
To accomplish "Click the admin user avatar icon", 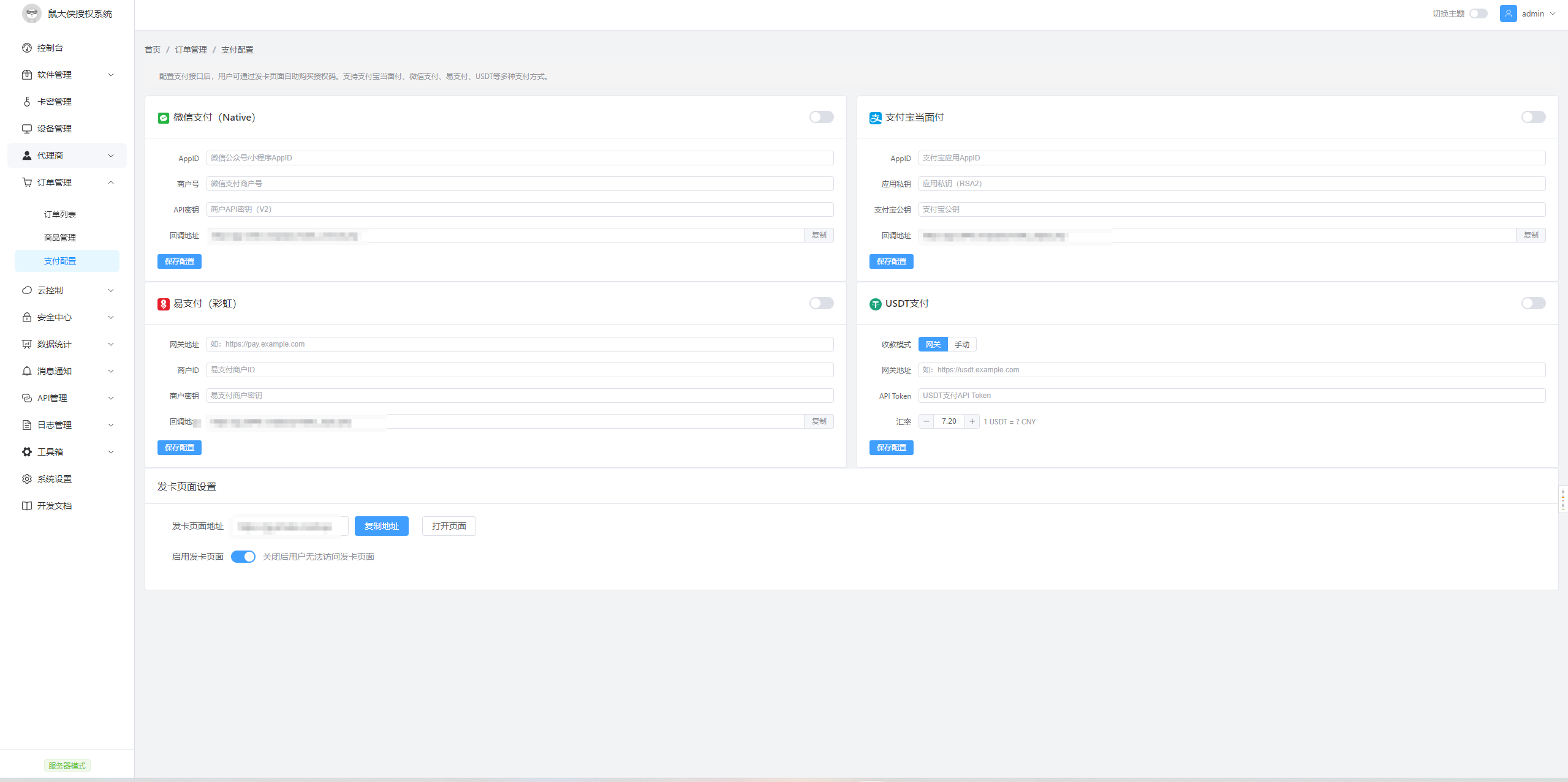I will pyautogui.click(x=1508, y=13).
